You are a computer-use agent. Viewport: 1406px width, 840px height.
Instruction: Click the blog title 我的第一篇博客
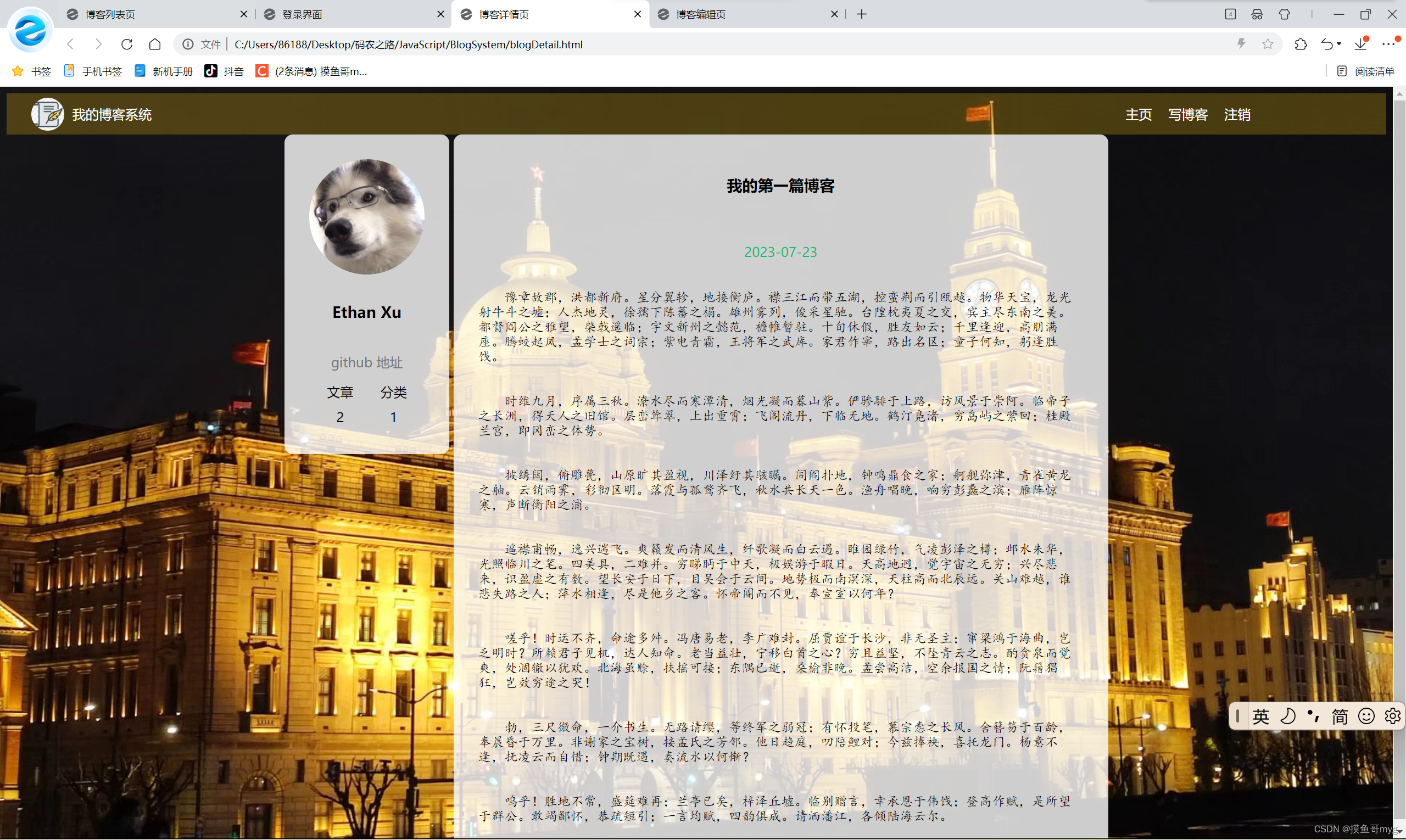pos(780,186)
